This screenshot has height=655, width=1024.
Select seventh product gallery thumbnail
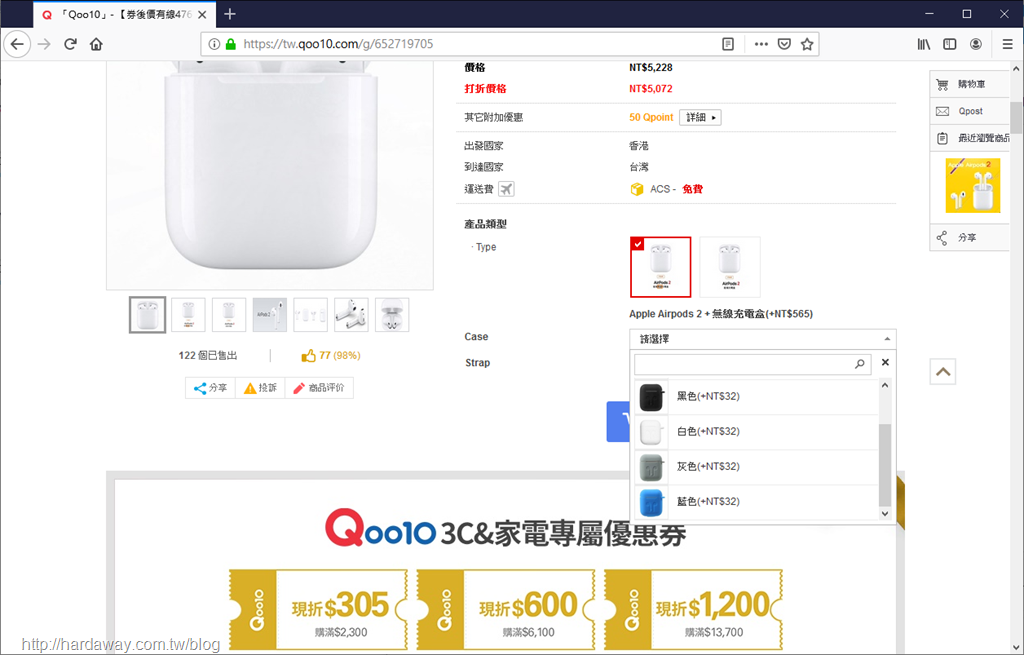pos(392,315)
